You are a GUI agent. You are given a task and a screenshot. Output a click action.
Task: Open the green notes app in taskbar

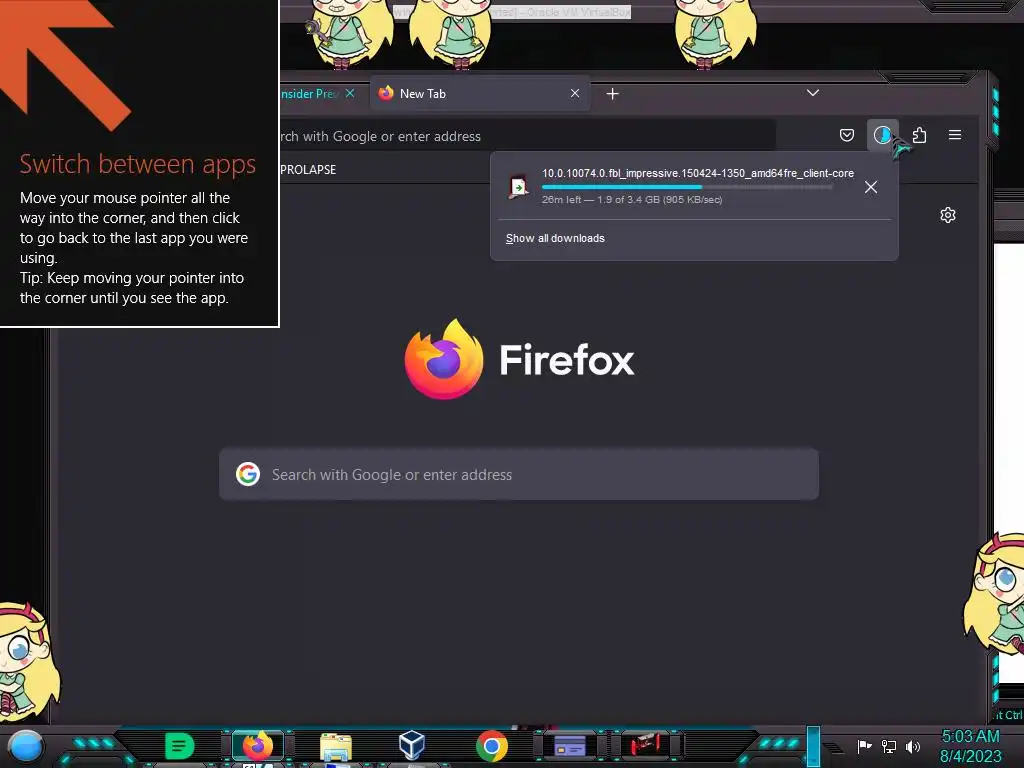click(179, 745)
